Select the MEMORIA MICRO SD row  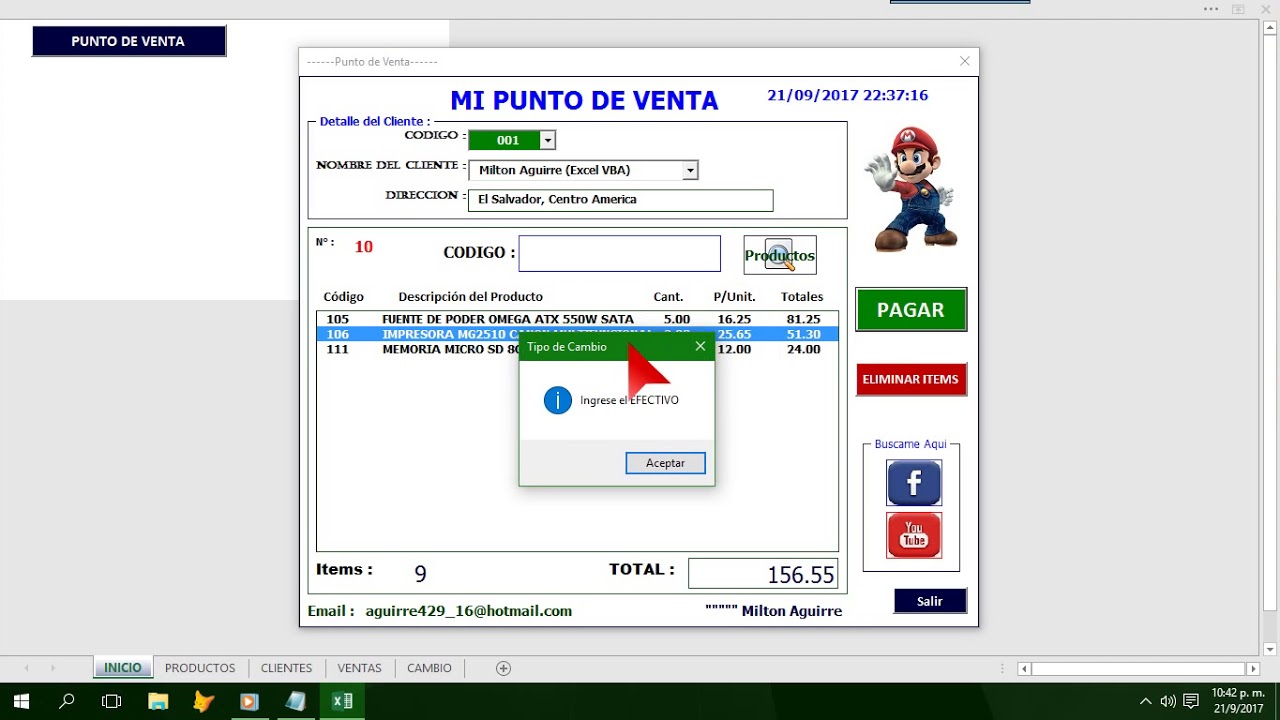tap(577, 350)
